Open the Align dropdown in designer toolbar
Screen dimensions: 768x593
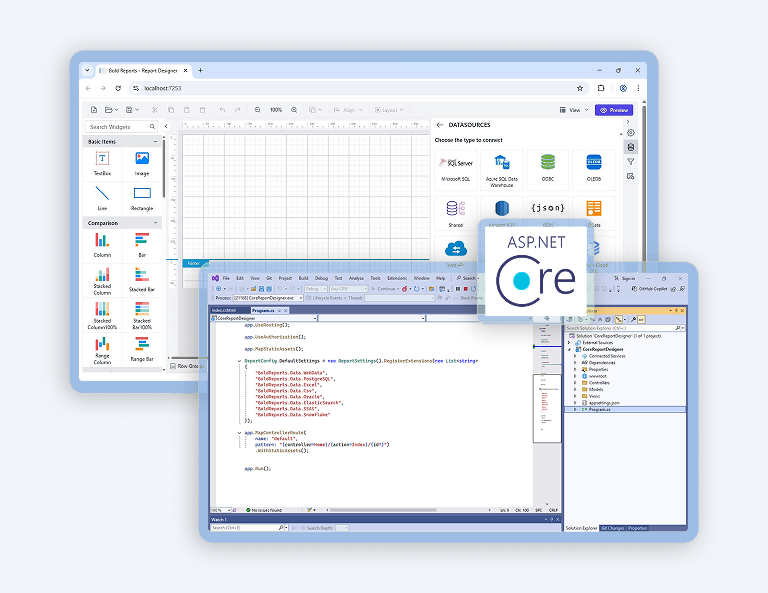348,110
